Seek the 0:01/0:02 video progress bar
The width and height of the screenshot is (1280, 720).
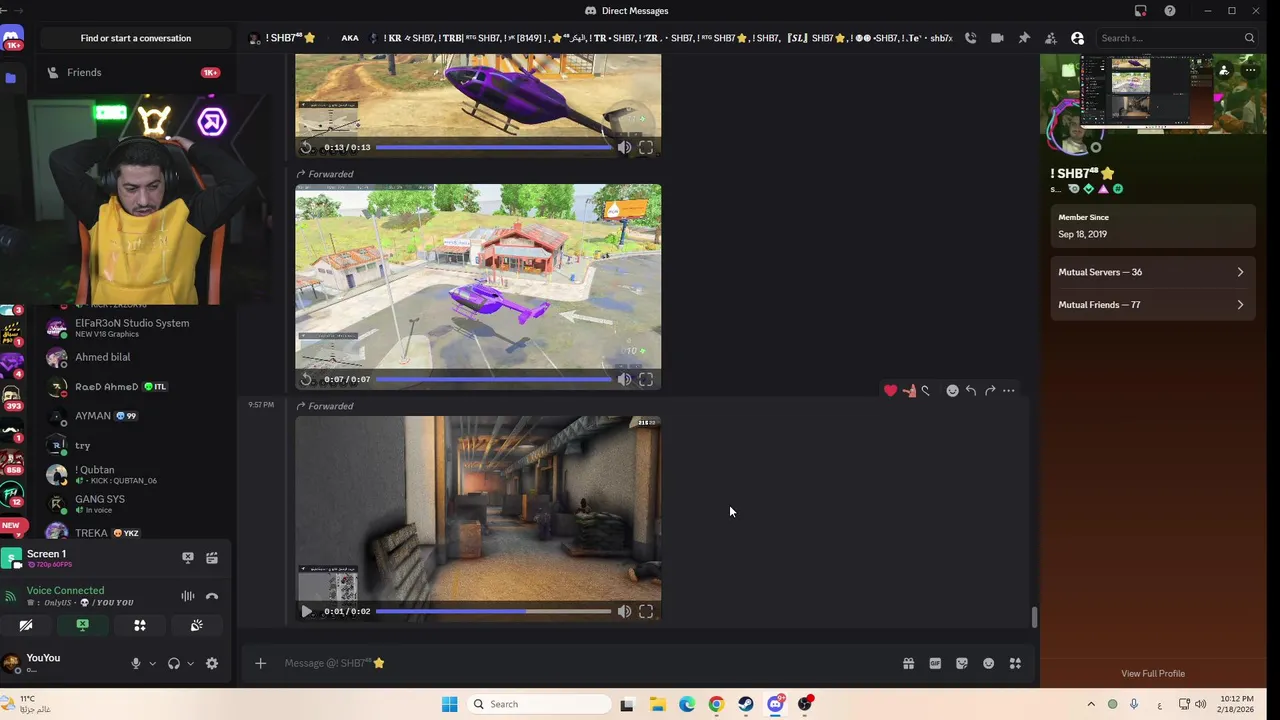click(493, 611)
